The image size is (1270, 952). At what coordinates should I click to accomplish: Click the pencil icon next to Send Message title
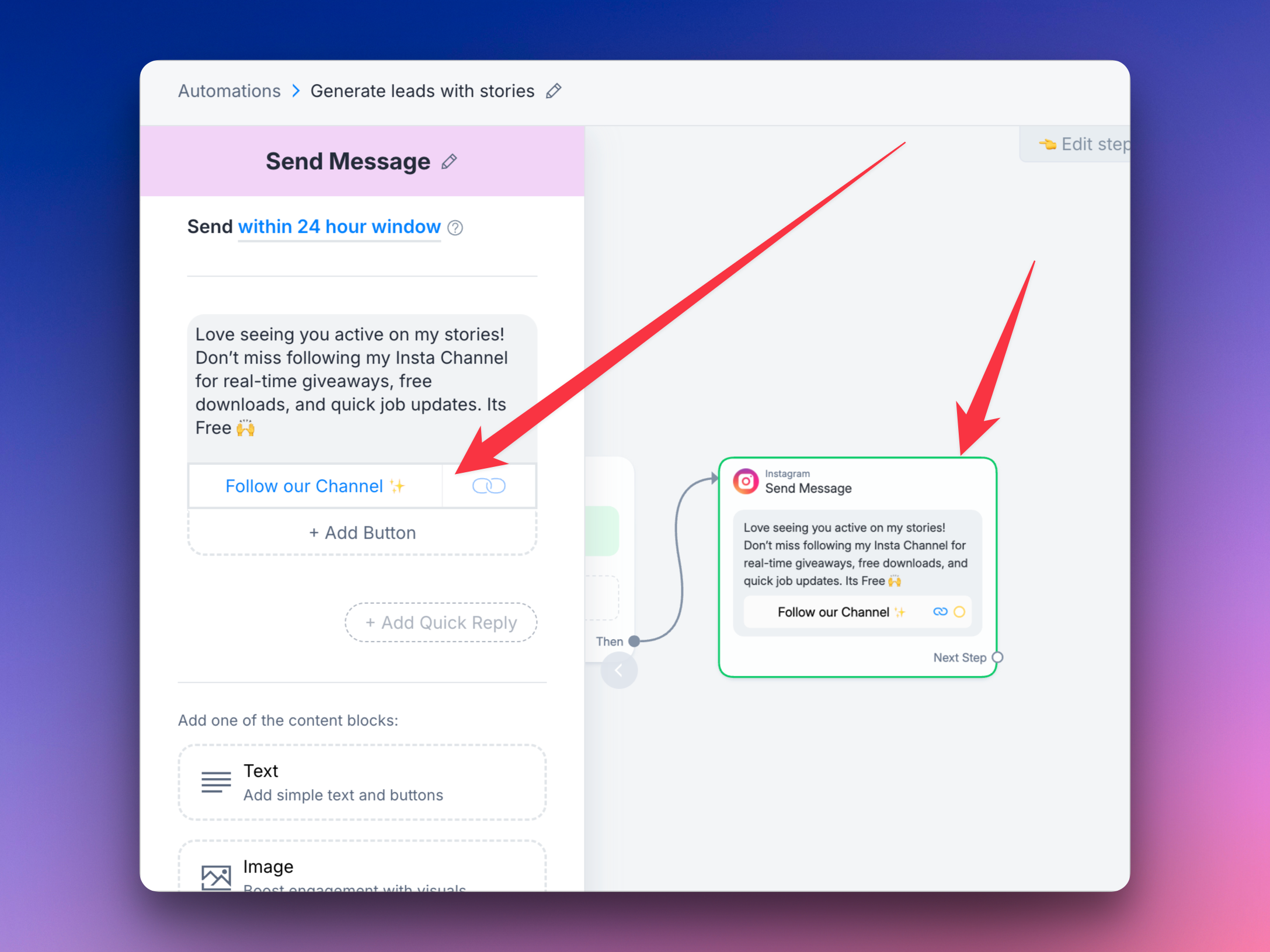449,162
